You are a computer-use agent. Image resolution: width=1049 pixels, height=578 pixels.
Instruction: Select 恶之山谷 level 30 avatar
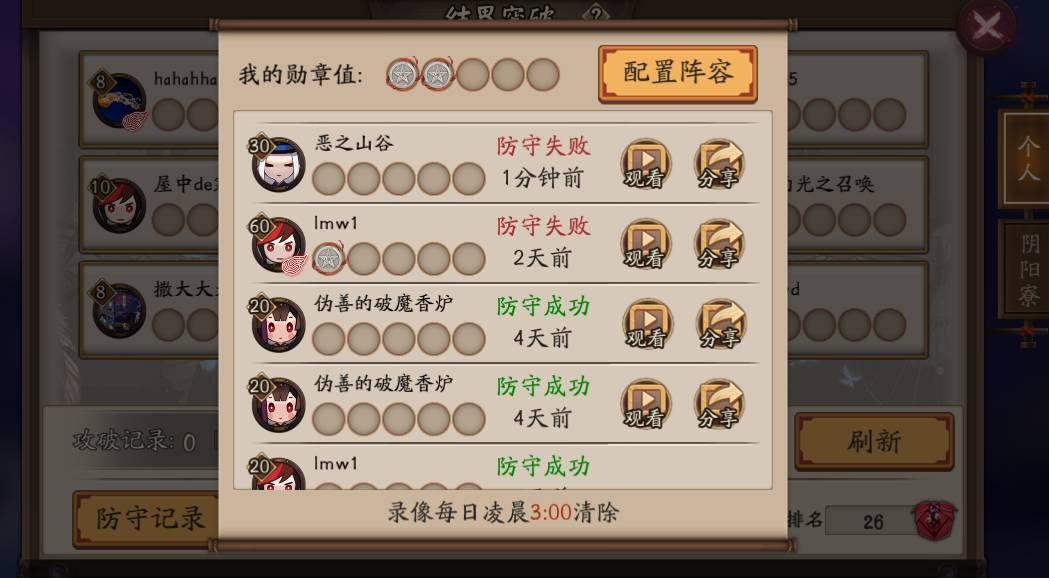278,164
